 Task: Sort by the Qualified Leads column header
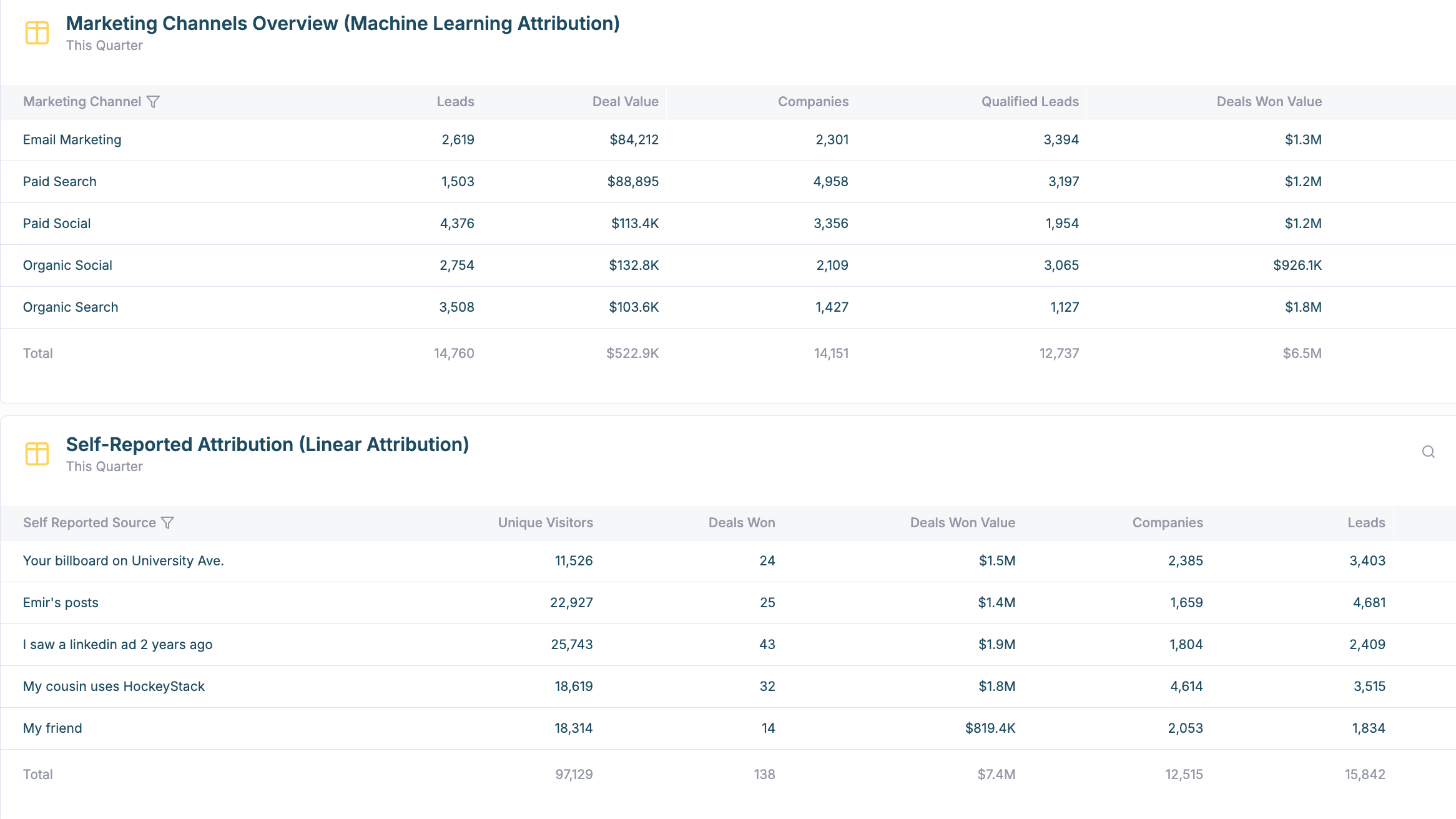coord(1030,102)
